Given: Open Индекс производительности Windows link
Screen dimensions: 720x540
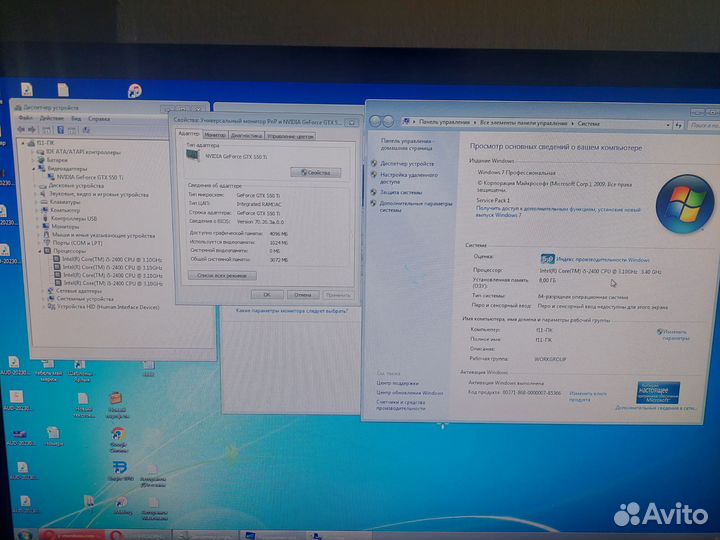Looking at the screenshot, I should pos(603,260).
